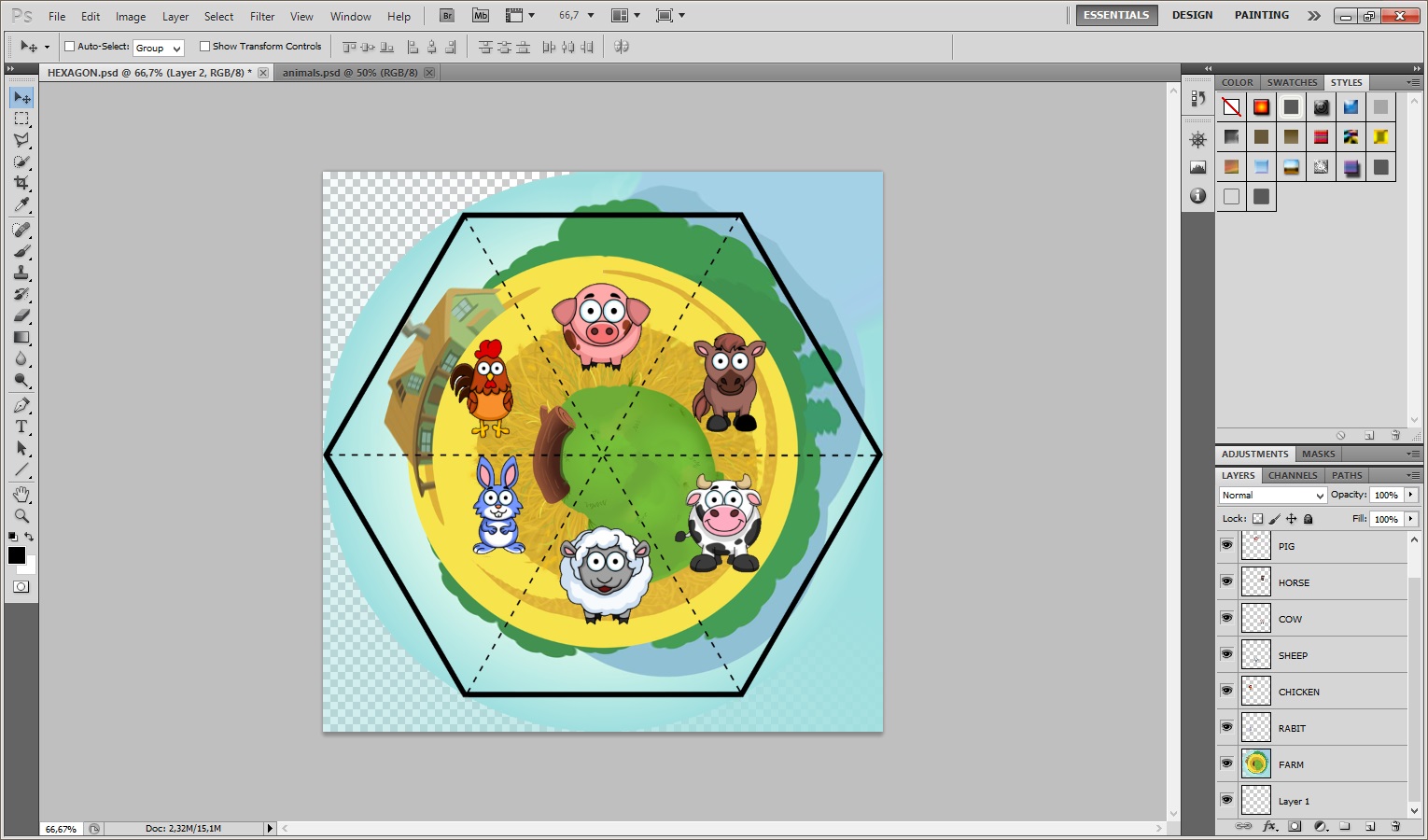Hide the HORSE layer
Viewport: 1428px width, 840px height.
(1226, 581)
